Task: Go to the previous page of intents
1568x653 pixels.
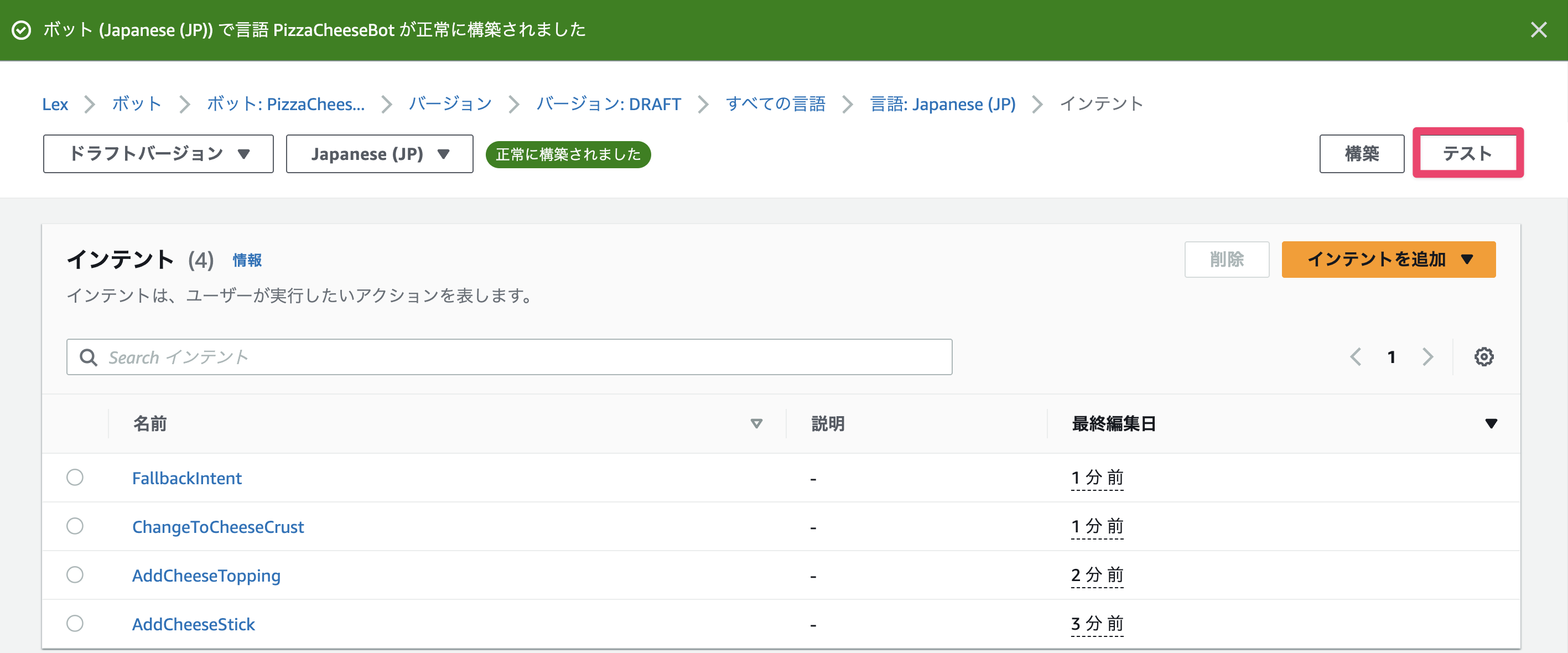Action: tap(1356, 356)
